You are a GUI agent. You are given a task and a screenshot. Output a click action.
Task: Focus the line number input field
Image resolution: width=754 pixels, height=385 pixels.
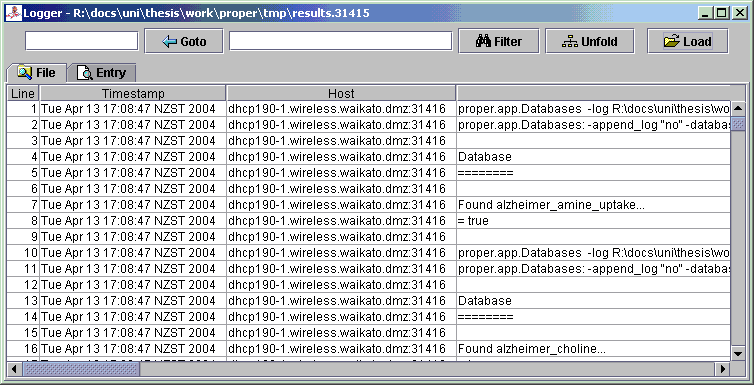click(82, 41)
